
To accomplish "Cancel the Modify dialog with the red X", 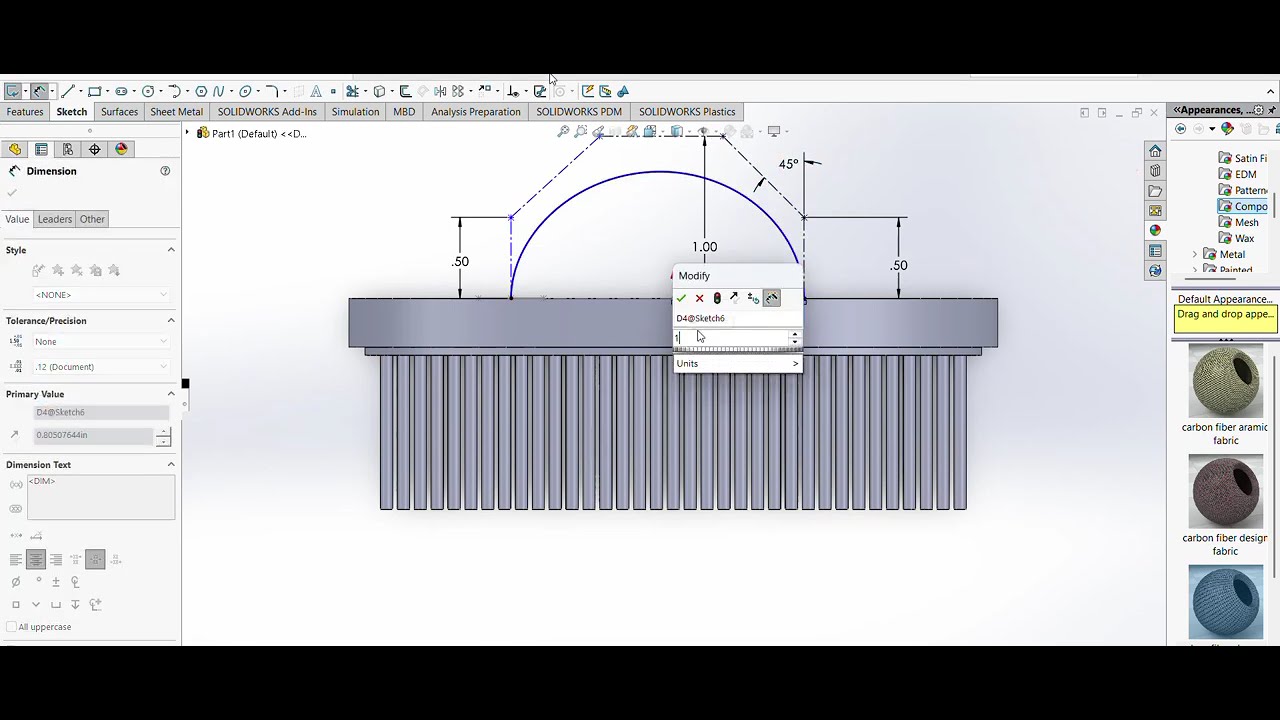I will click(699, 298).
